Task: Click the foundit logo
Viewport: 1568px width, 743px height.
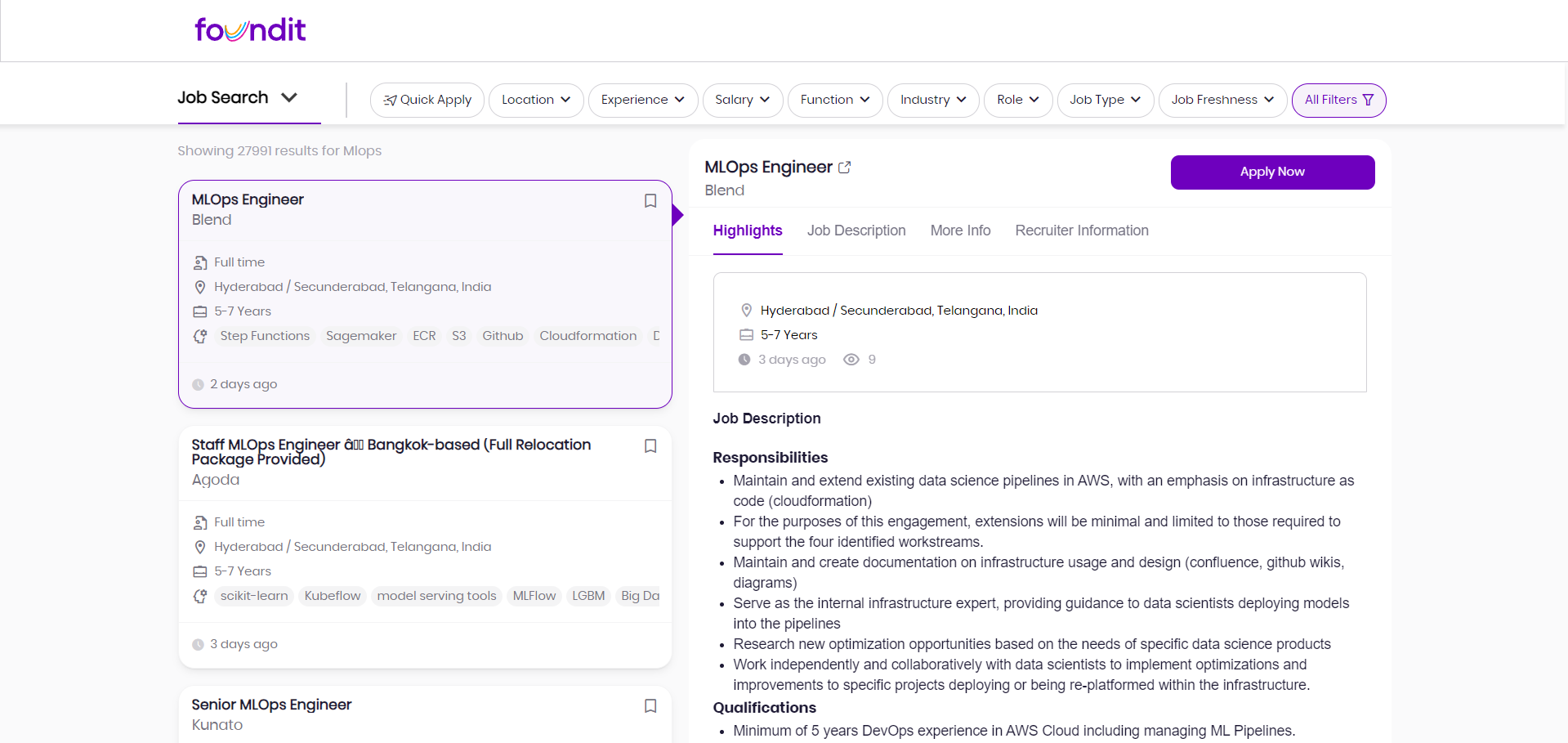Action: [x=250, y=30]
